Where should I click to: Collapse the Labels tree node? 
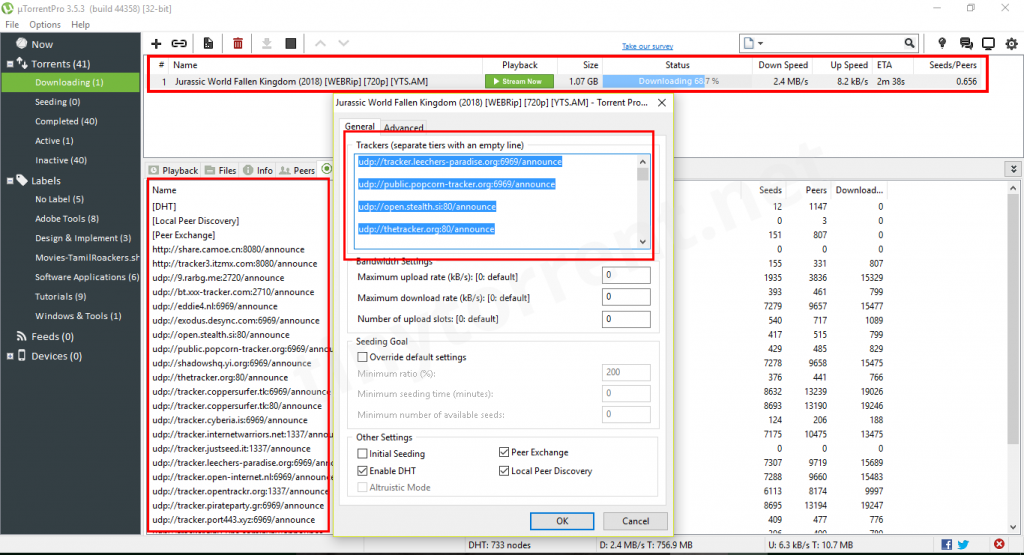coord(10,181)
